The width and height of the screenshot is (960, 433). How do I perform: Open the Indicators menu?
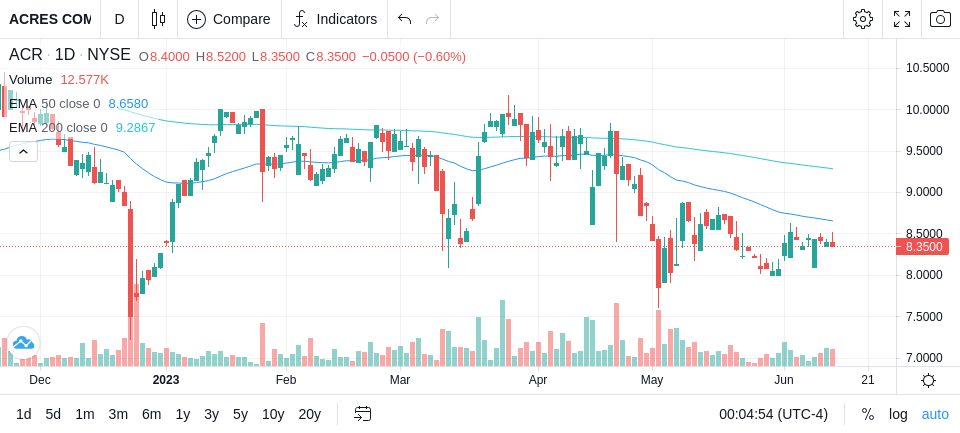coord(335,19)
